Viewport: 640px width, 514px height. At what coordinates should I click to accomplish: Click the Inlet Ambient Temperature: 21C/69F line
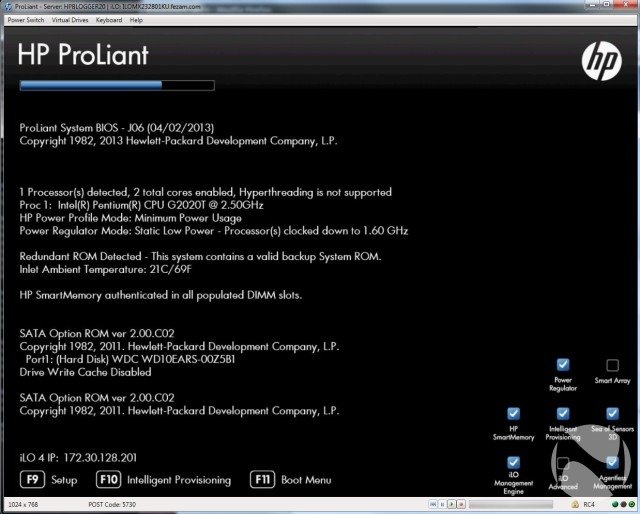(x=105, y=269)
